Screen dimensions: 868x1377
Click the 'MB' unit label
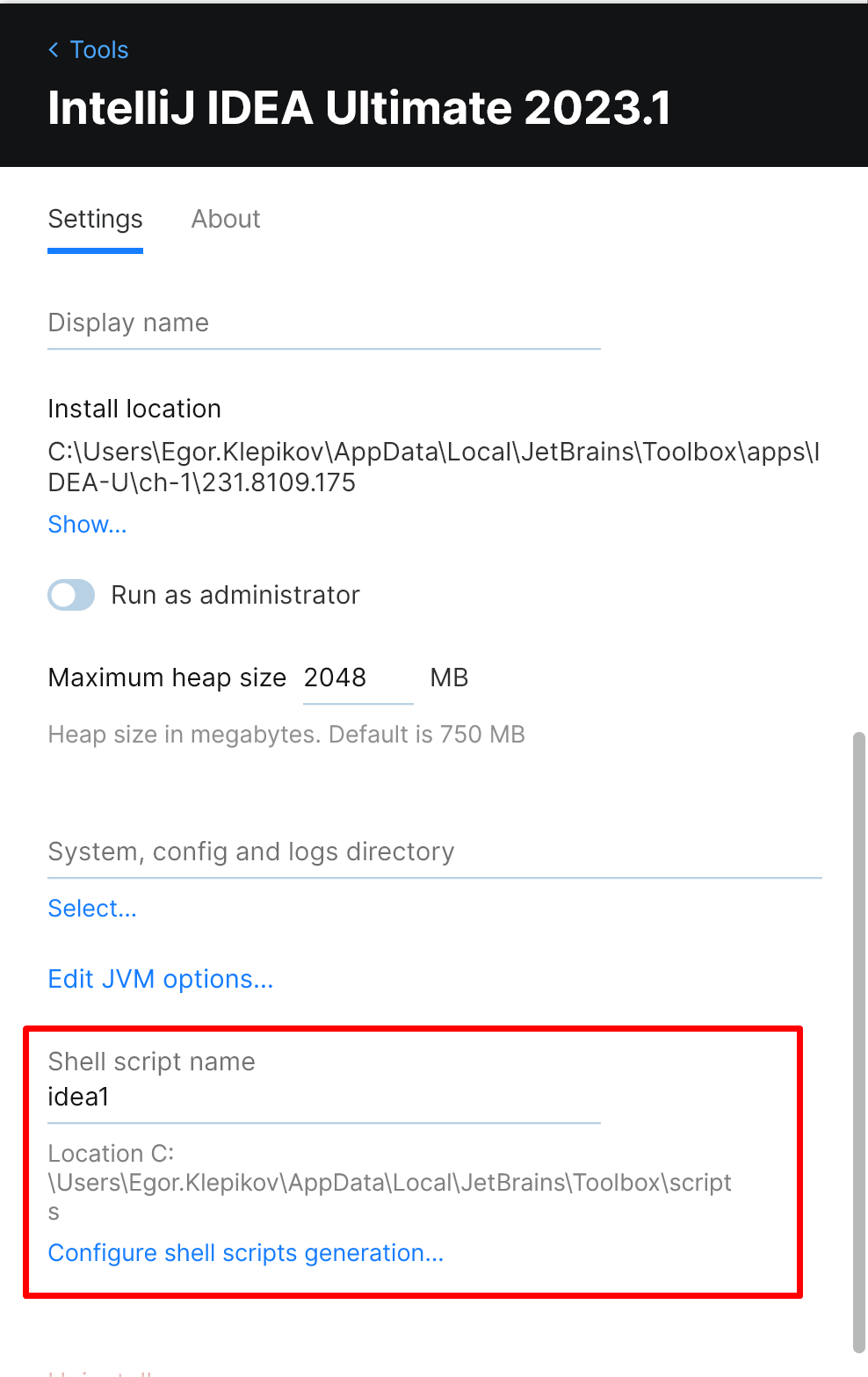[449, 678]
